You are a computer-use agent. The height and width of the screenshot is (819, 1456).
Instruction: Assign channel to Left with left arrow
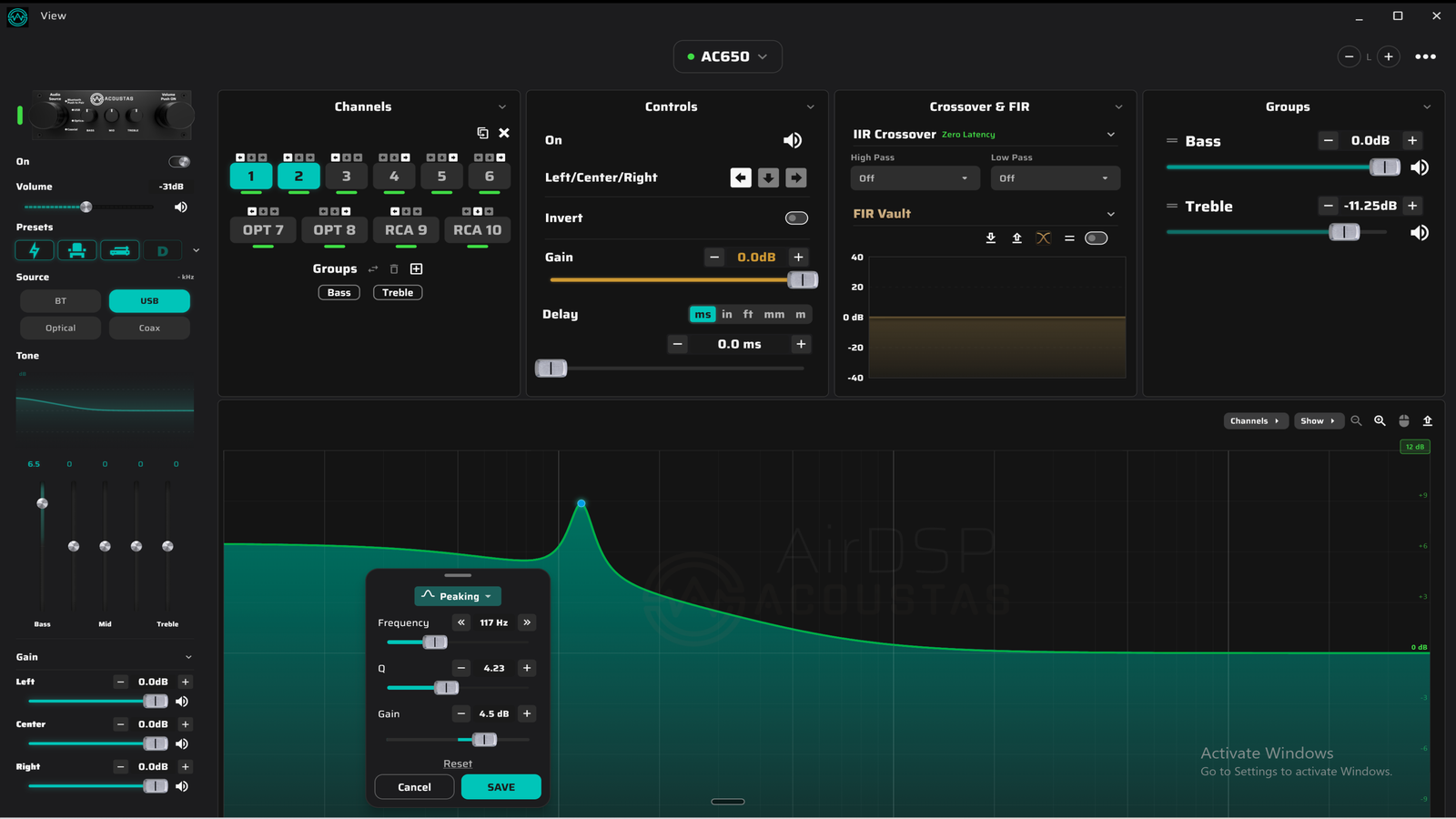[741, 177]
